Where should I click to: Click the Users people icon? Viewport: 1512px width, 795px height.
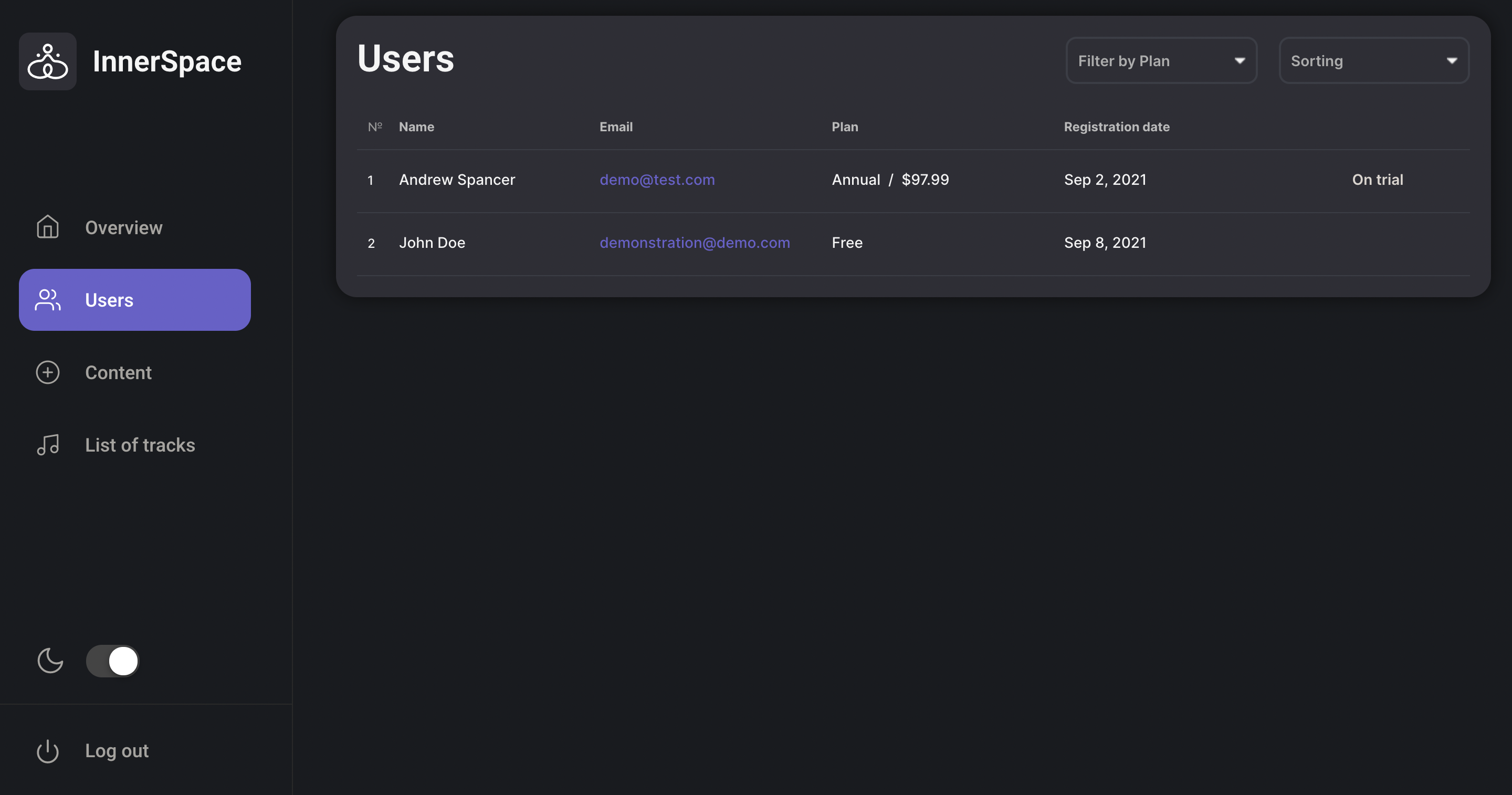[48, 300]
